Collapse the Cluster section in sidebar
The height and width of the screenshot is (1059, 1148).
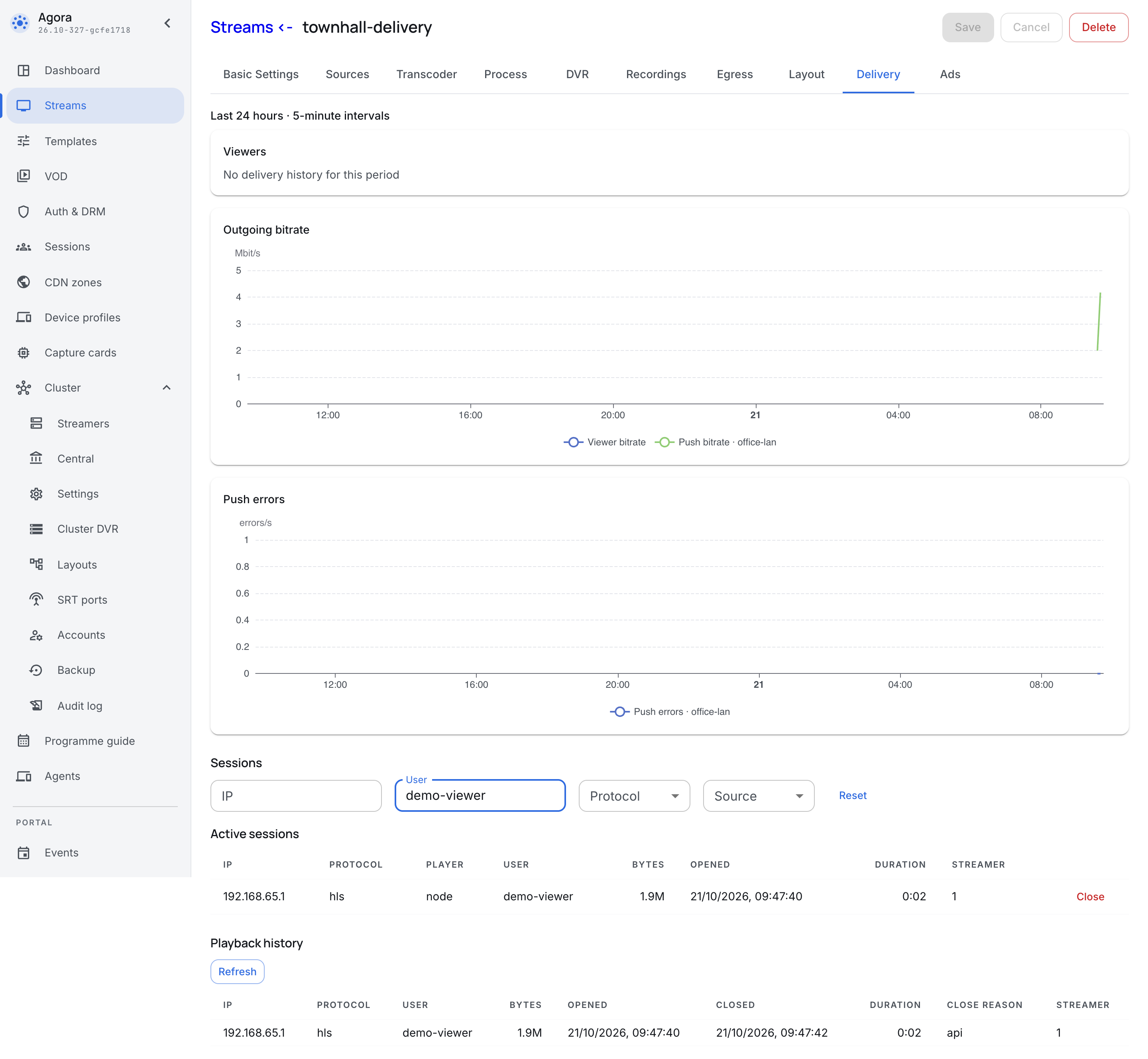click(x=167, y=388)
